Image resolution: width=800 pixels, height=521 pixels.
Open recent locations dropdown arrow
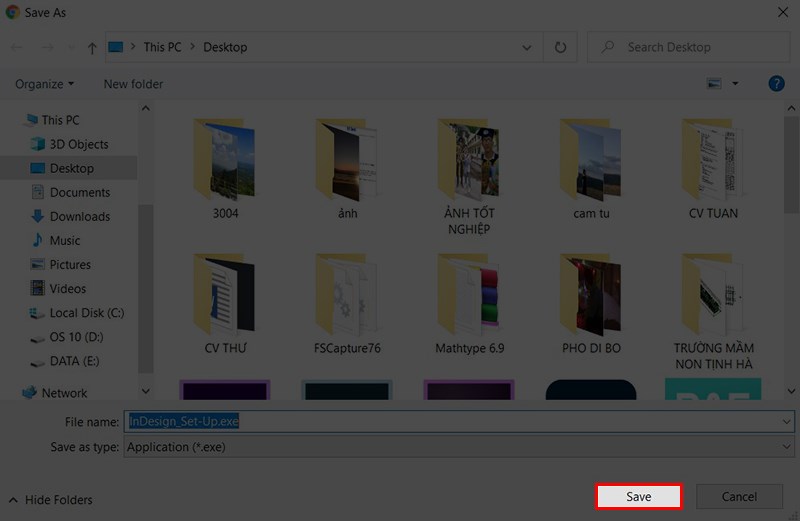point(71,47)
